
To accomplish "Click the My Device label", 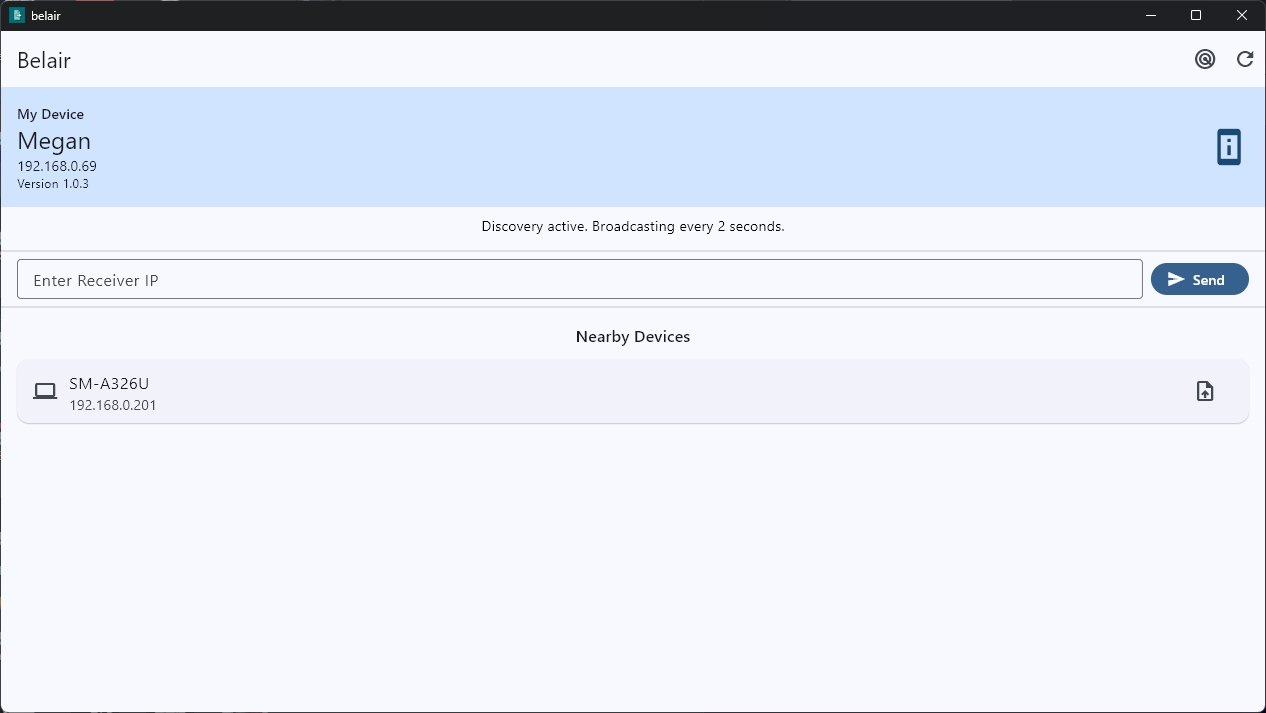I will (x=51, y=114).
